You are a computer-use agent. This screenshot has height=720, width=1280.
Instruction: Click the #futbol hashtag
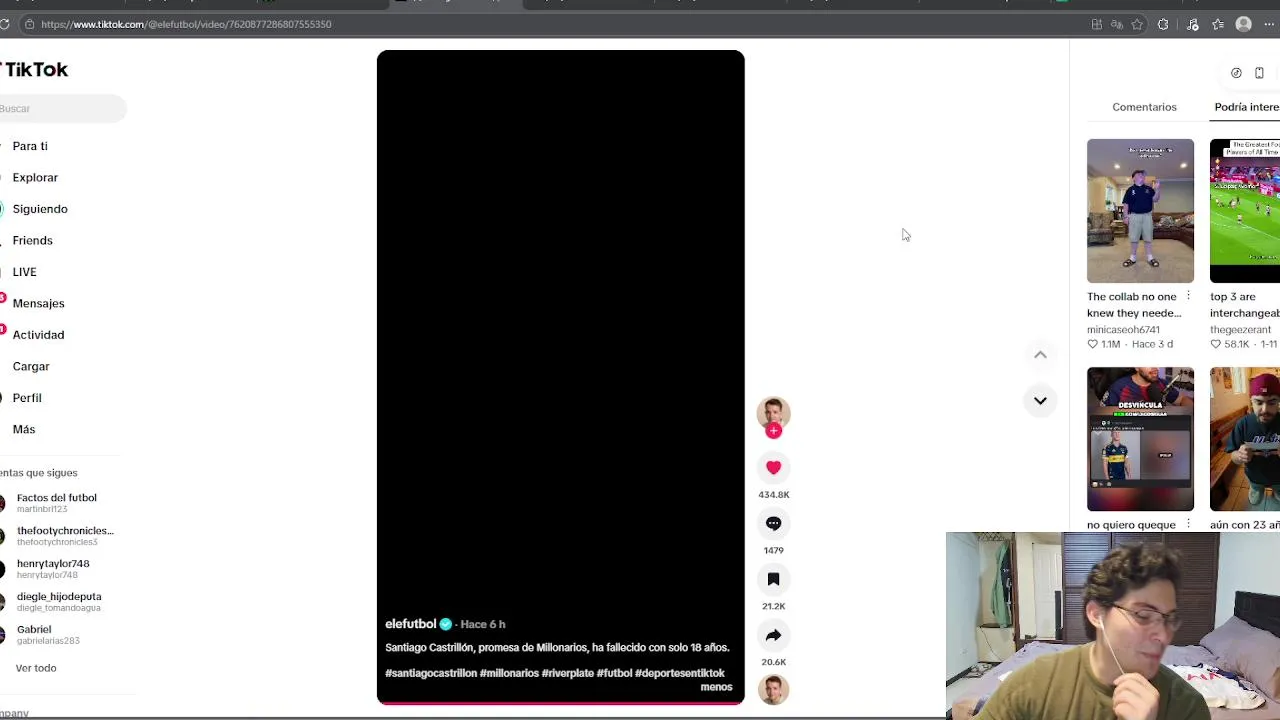point(614,673)
